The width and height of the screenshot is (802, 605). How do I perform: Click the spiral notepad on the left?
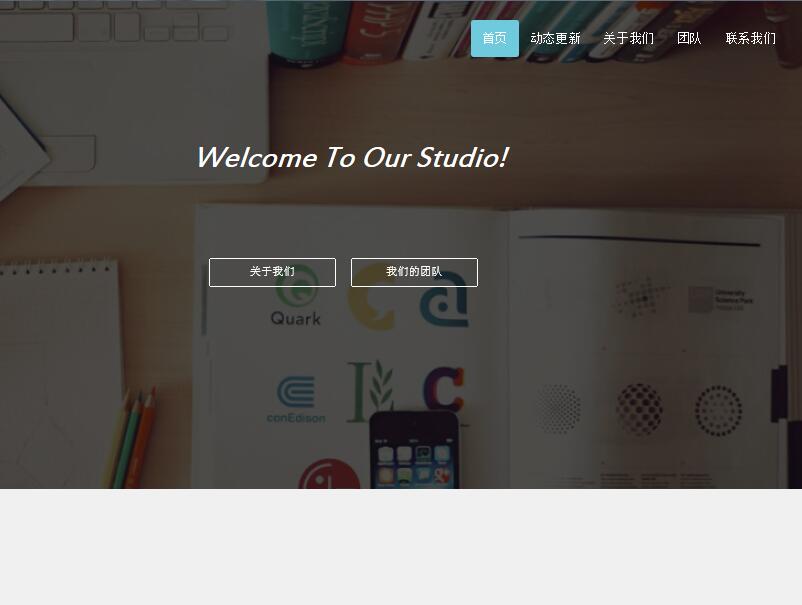pos(60,374)
